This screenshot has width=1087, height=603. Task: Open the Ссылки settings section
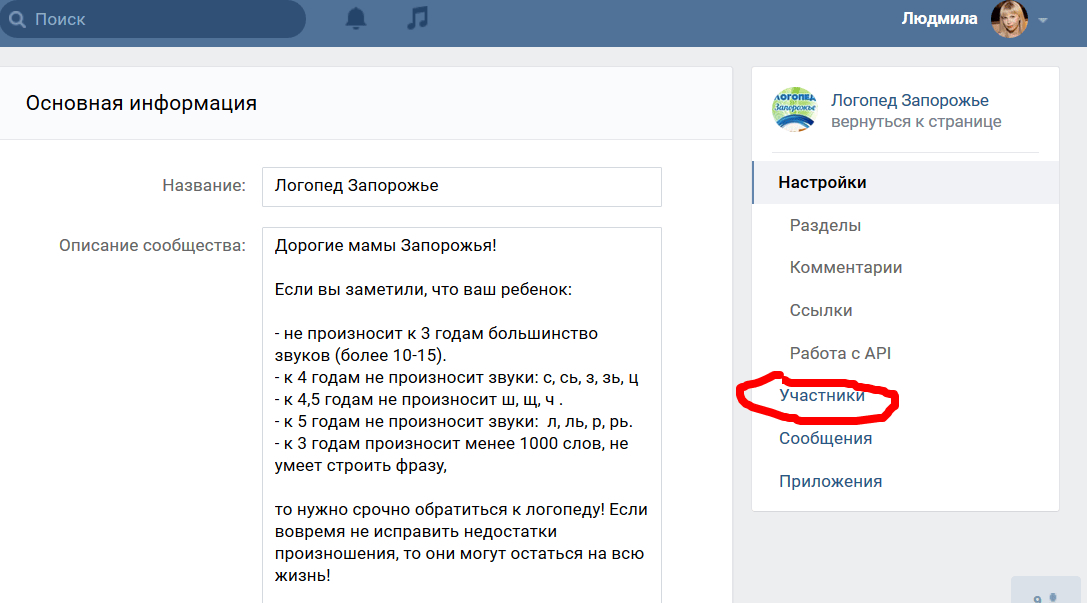(821, 311)
